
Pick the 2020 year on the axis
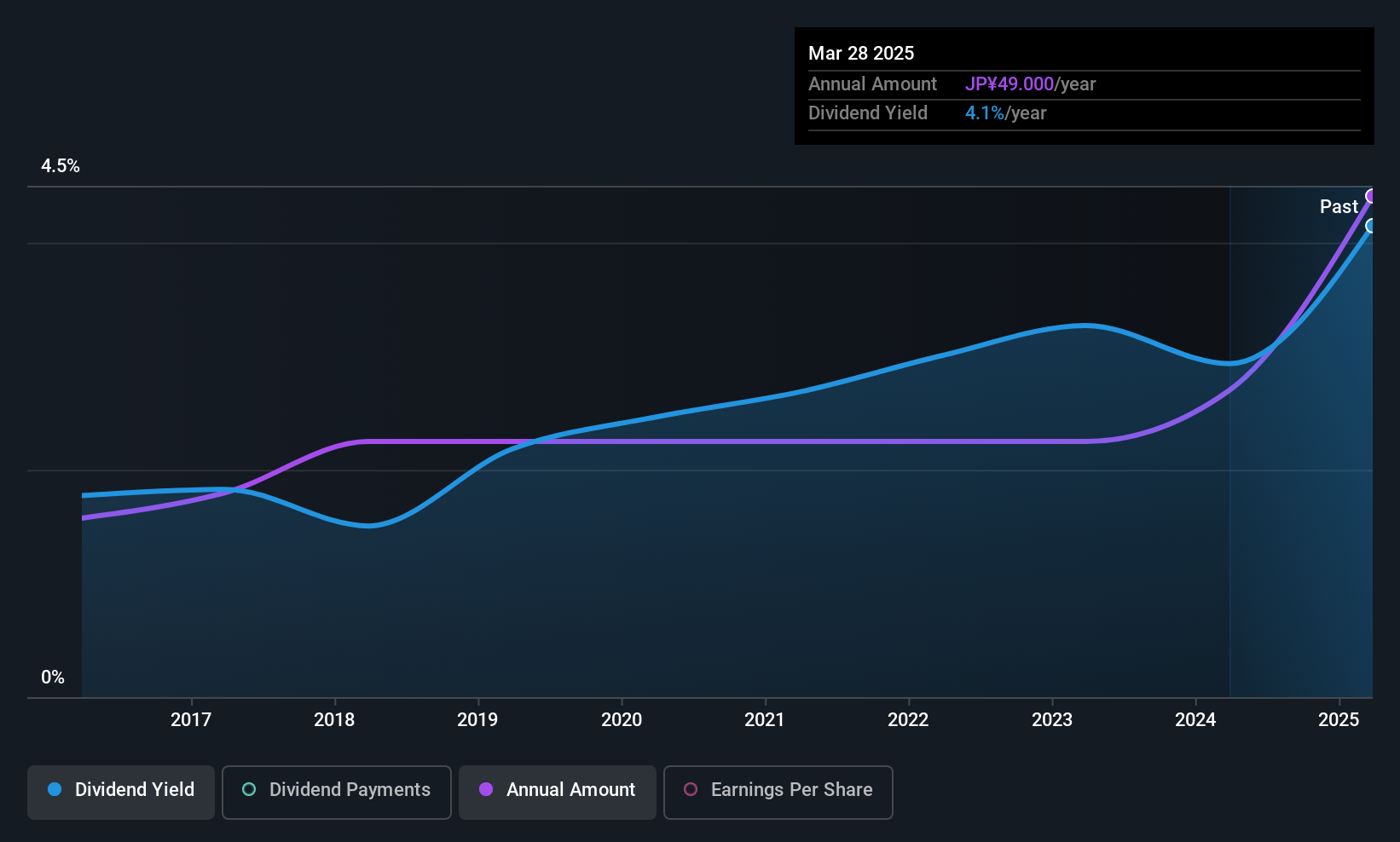pos(622,720)
